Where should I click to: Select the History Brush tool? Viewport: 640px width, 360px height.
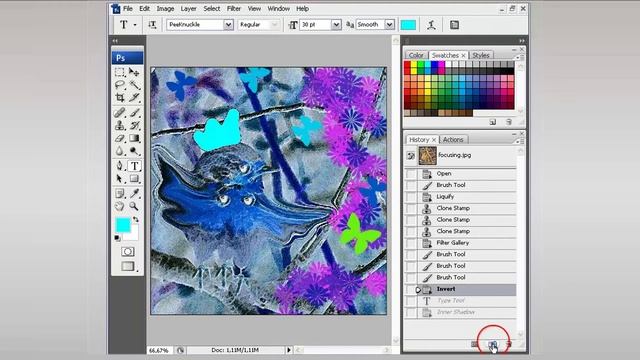pos(134,125)
